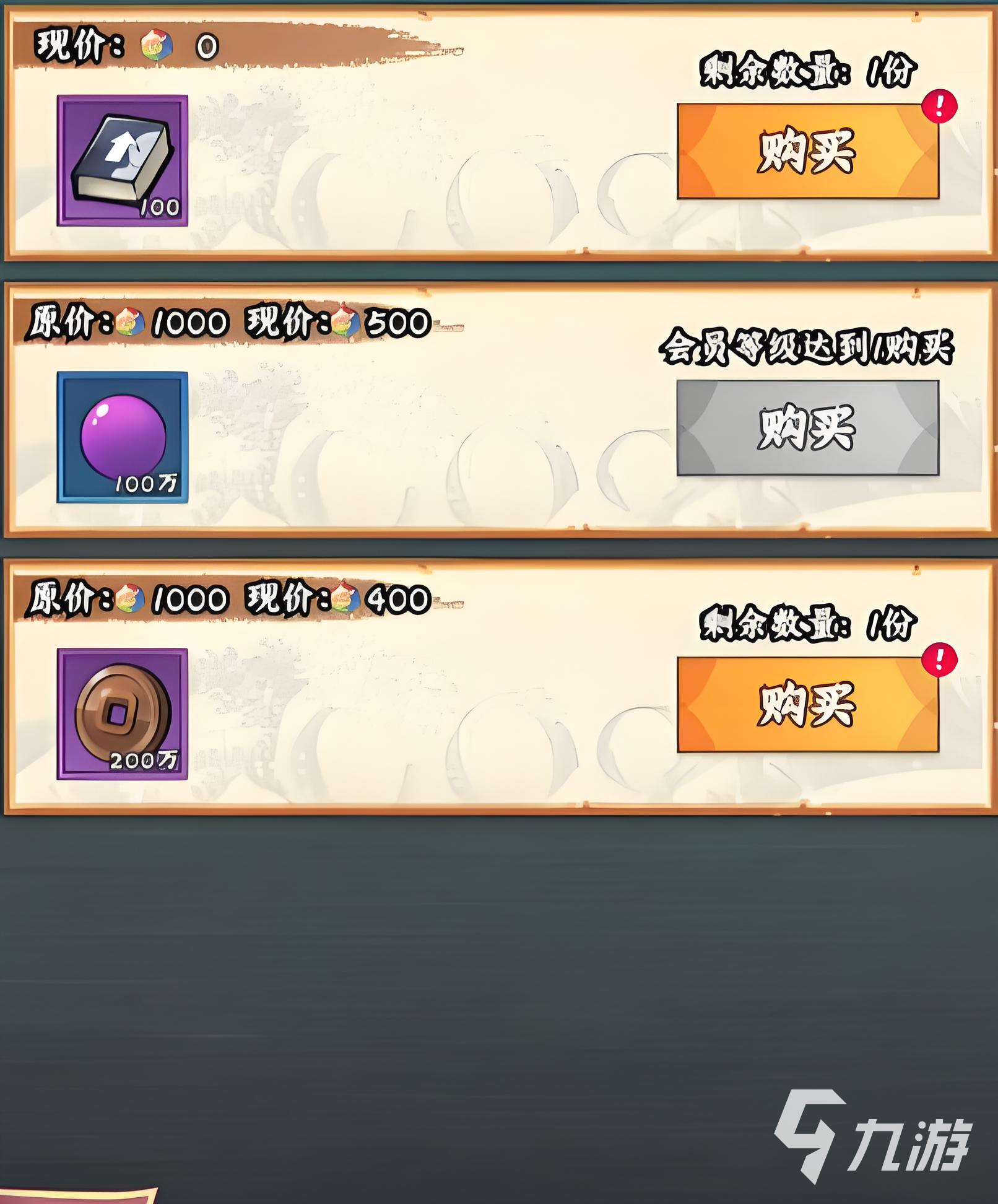This screenshot has width=998, height=1204.
Task: Select the skill book item icon
Action: (123, 160)
